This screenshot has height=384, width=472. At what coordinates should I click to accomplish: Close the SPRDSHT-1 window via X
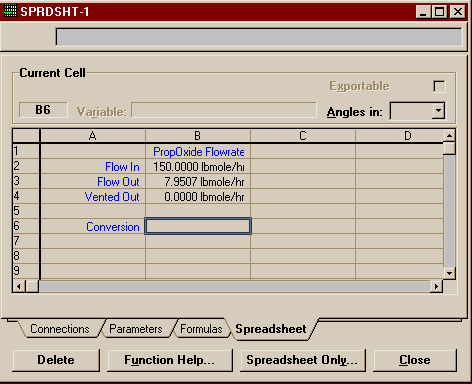[x=458, y=12]
